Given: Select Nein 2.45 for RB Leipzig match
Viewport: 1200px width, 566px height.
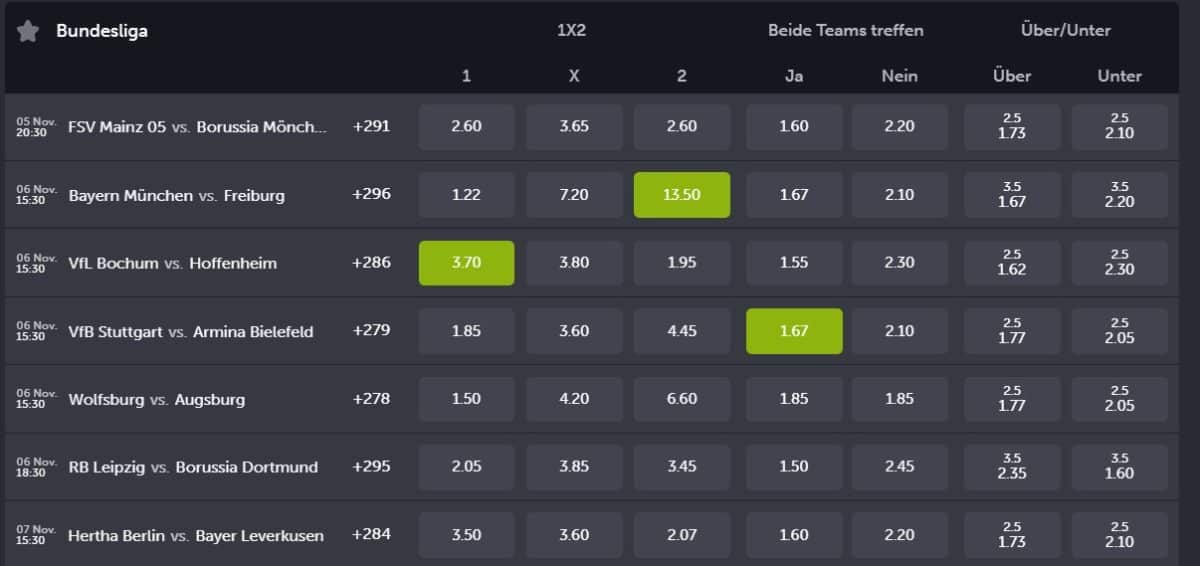Looking at the screenshot, I should [899, 467].
